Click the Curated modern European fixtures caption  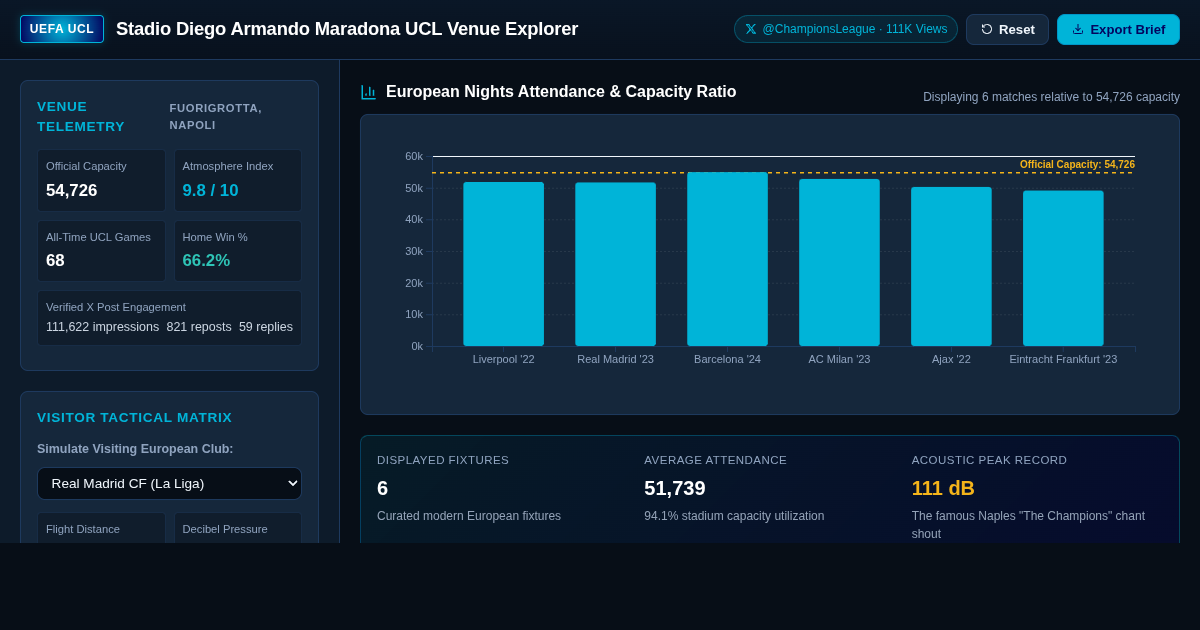point(469,516)
